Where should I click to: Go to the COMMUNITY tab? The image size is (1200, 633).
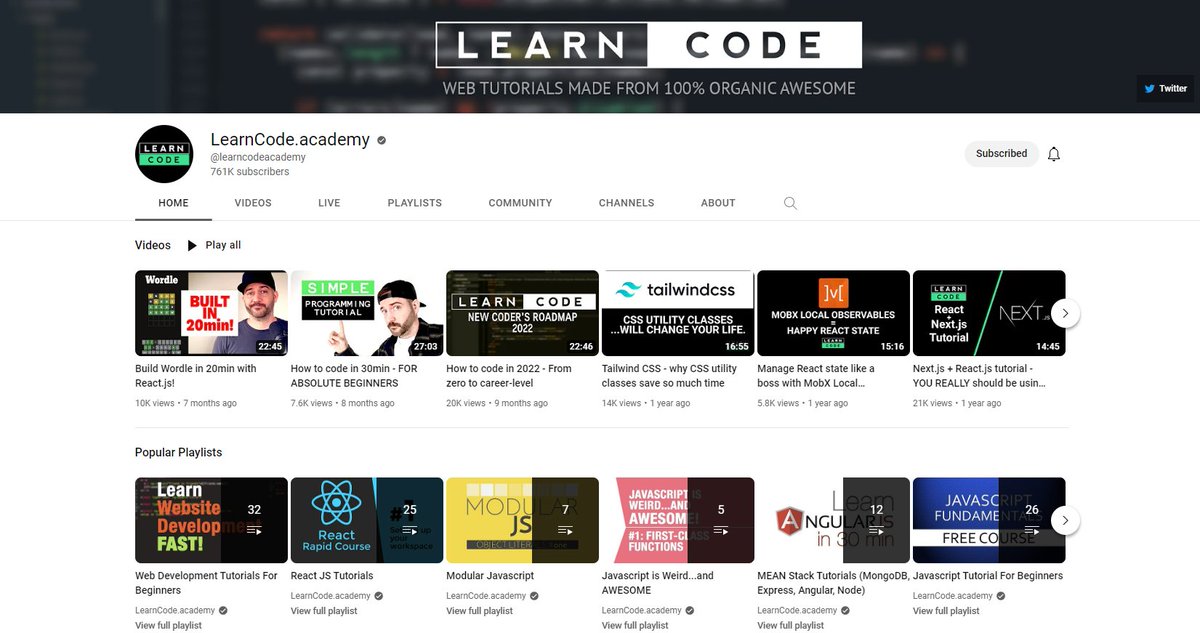click(x=520, y=203)
